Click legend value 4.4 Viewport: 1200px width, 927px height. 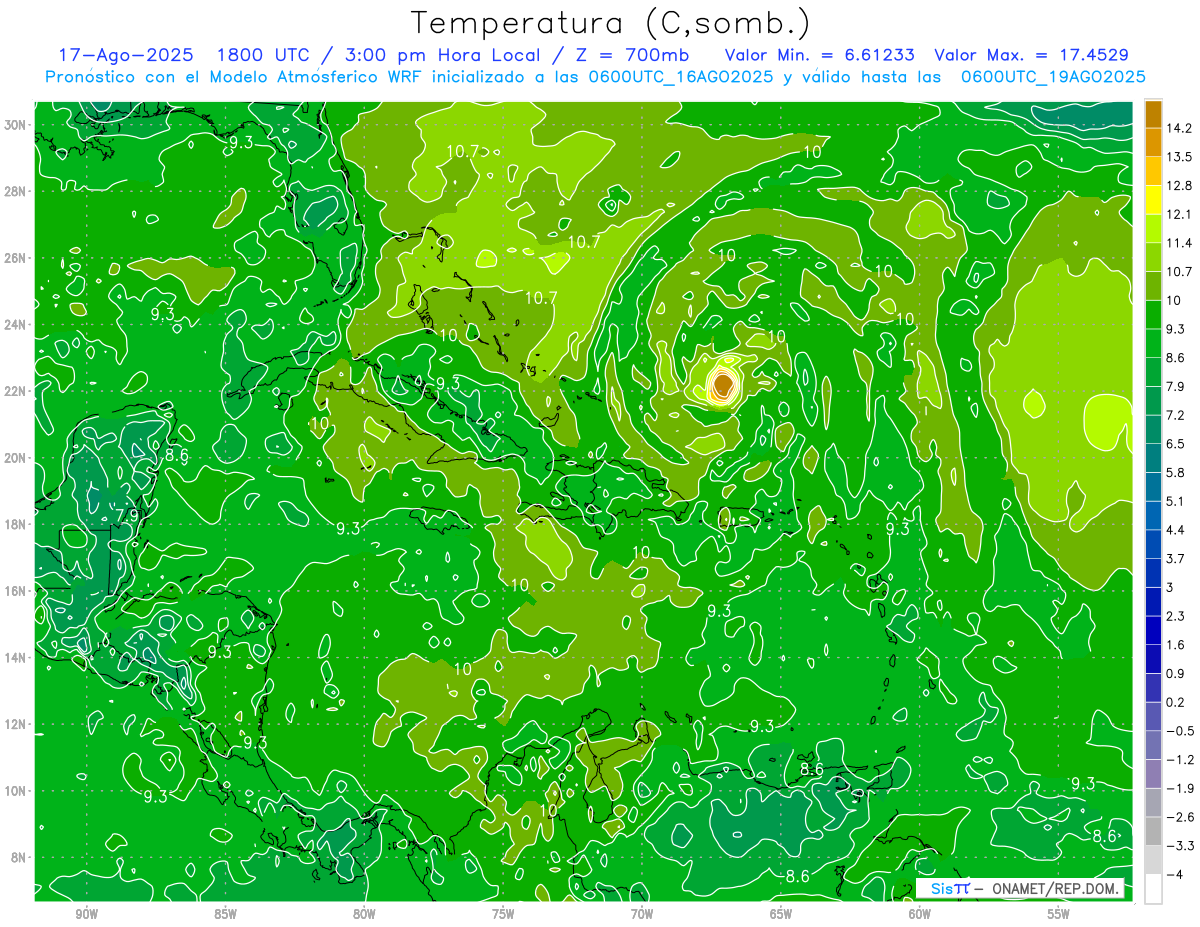pos(1175,530)
